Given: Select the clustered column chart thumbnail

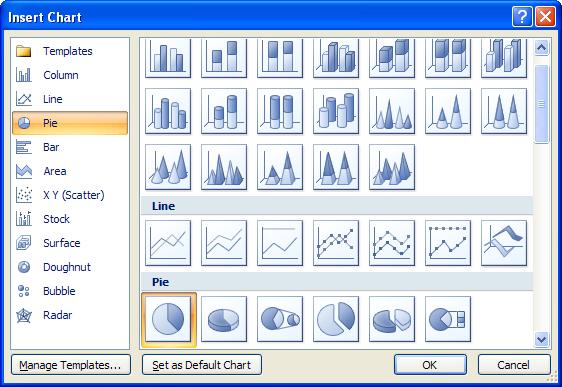Looking at the screenshot, I should 168,58.
